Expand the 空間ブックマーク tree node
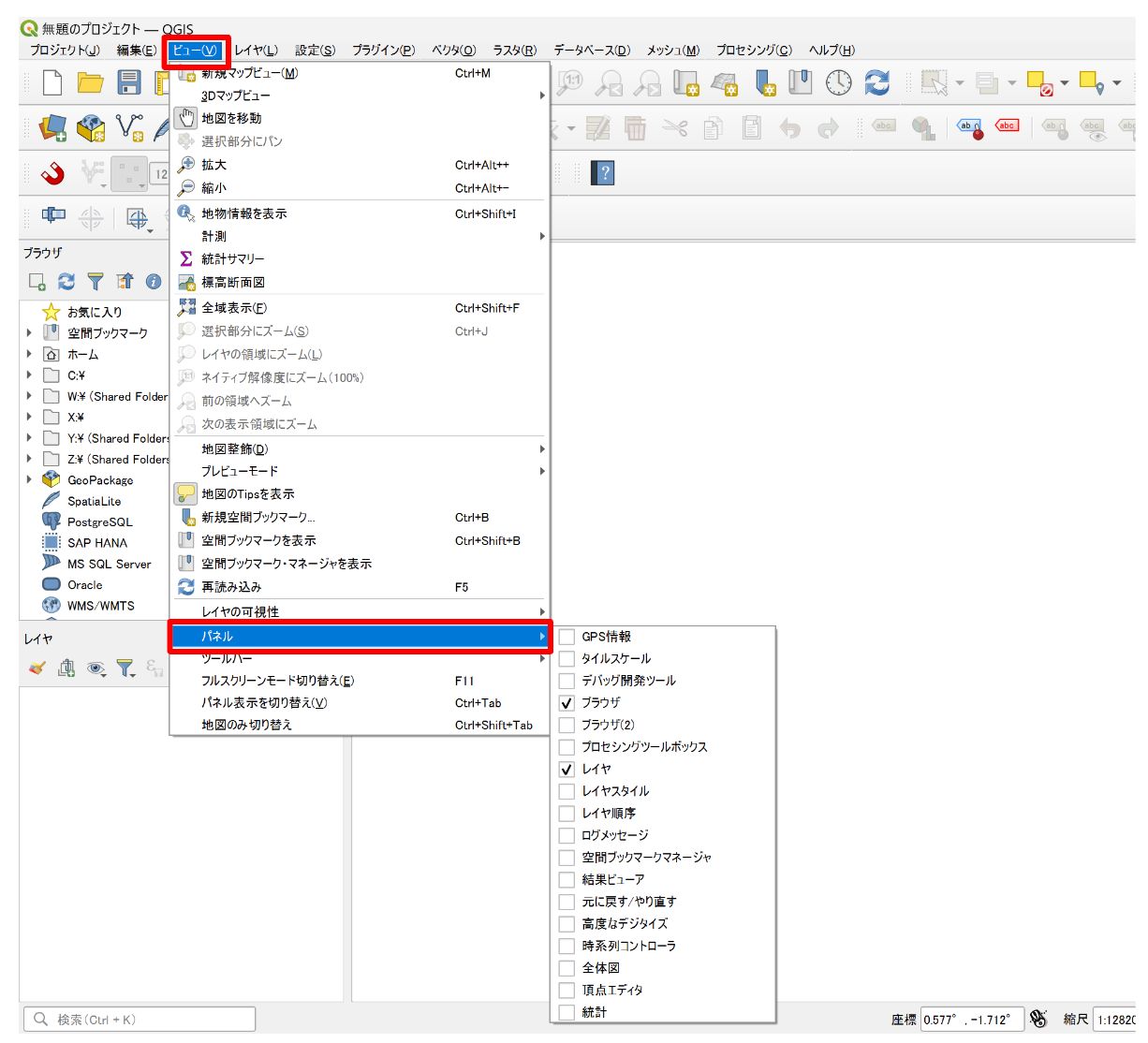 point(29,332)
